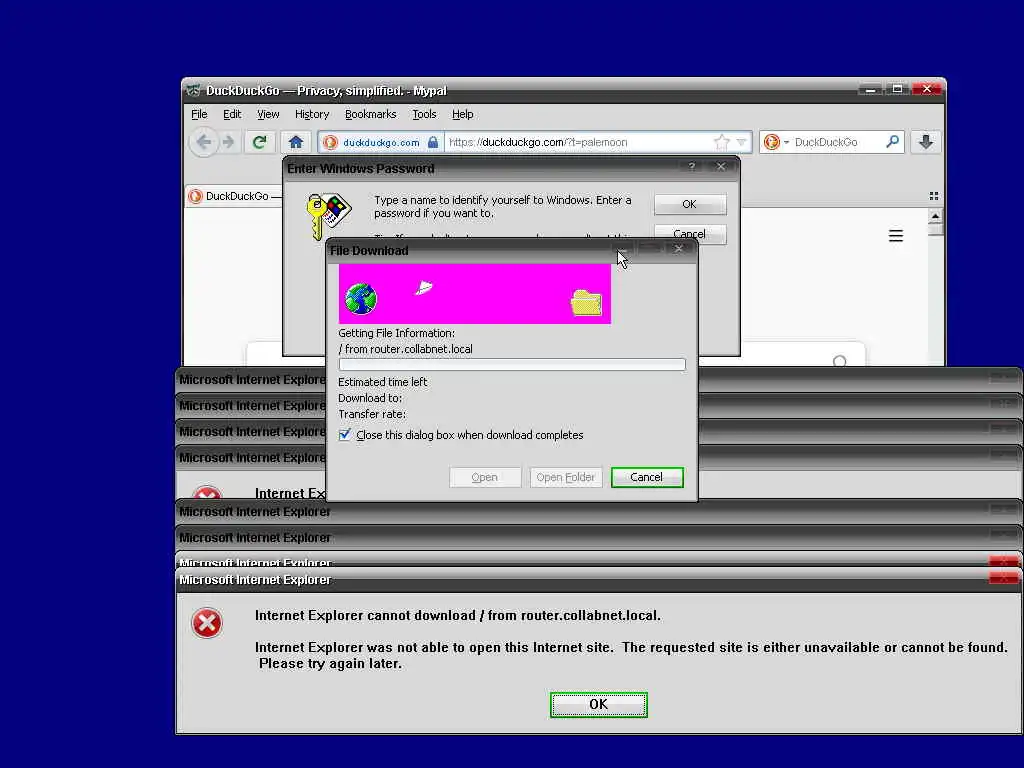
Task: Click the flying paper icon in download animation
Action: point(423,287)
